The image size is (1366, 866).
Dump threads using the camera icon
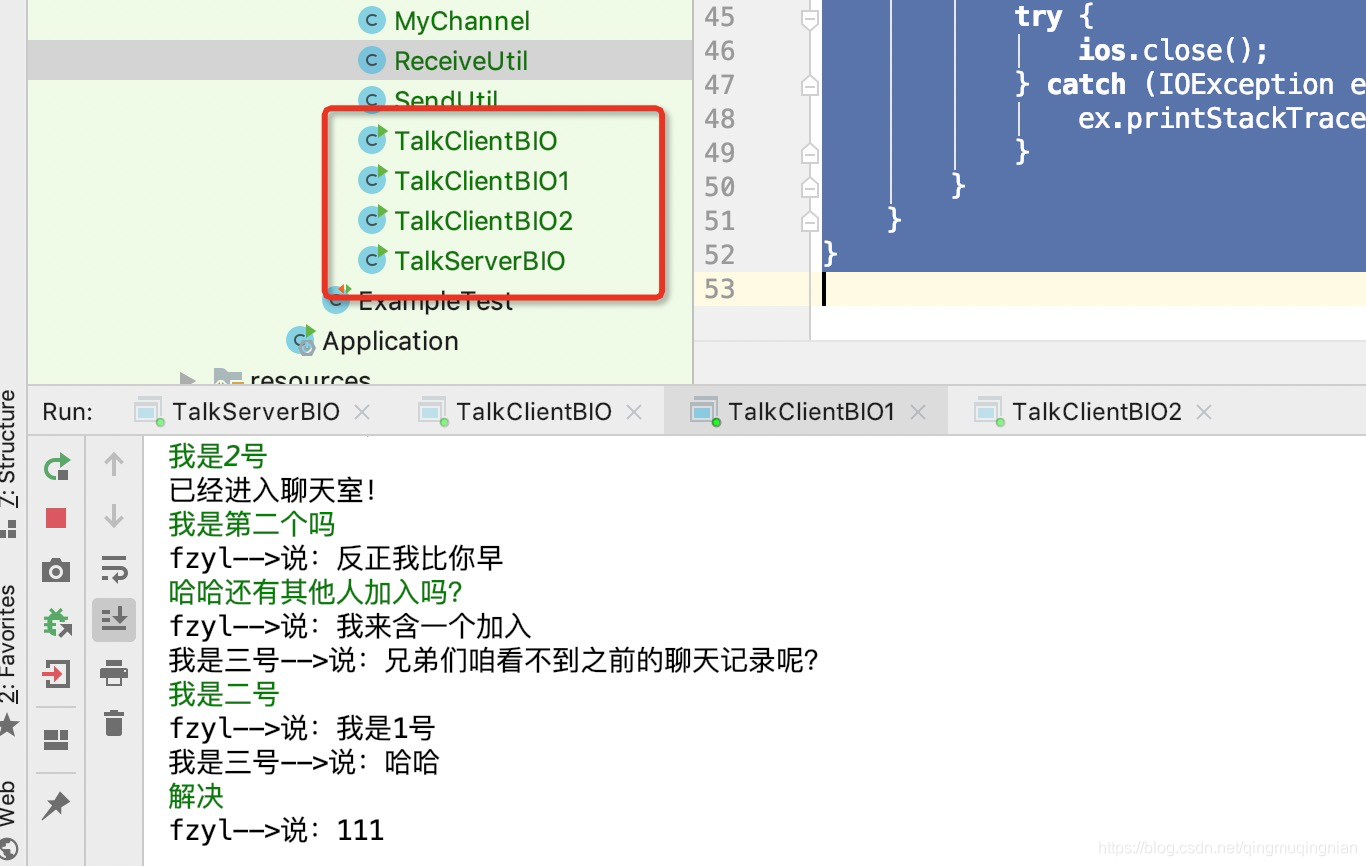(x=56, y=570)
